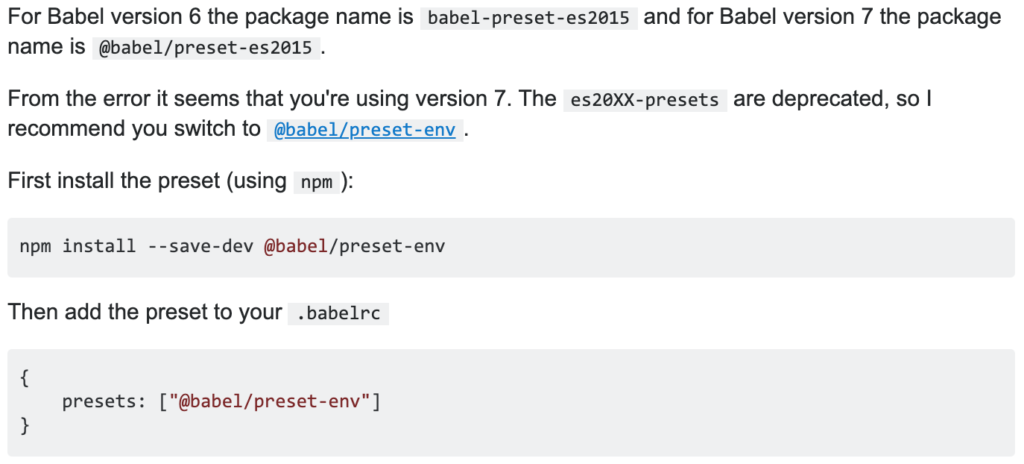Click the word install in npm command
This screenshot has height=464, width=1024.
click(99, 247)
